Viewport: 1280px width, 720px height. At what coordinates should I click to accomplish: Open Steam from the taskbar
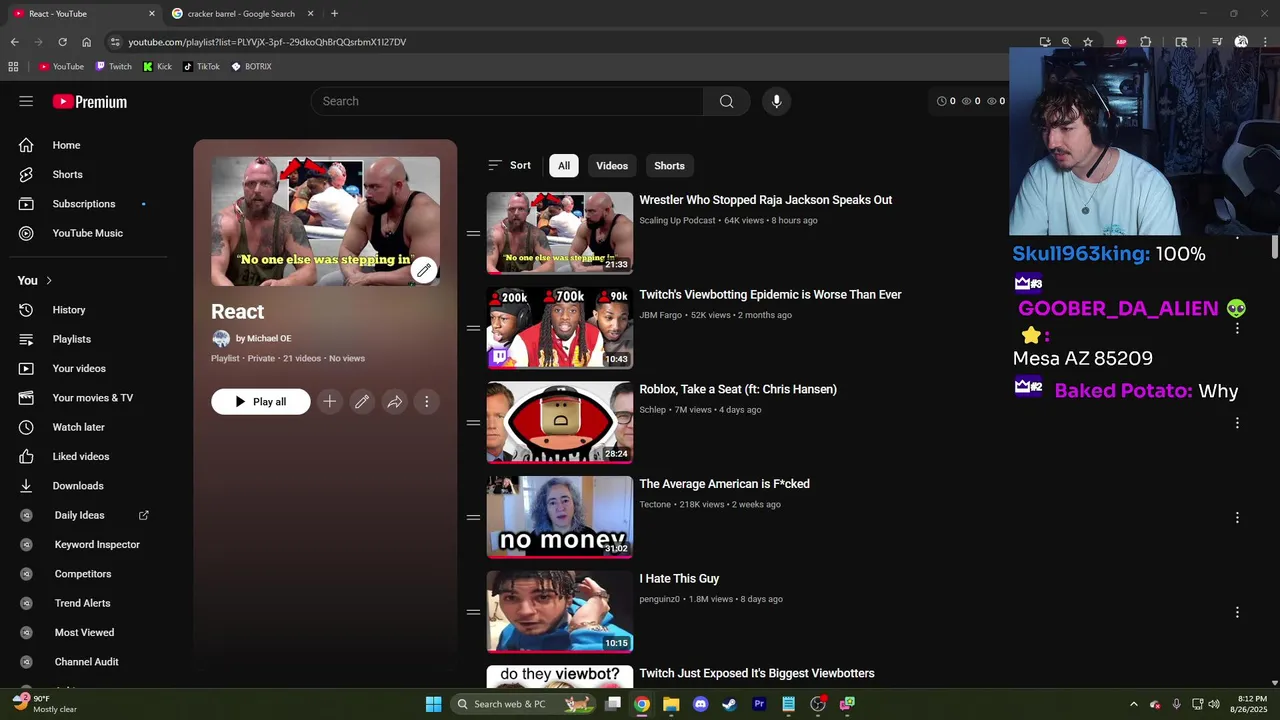point(730,704)
